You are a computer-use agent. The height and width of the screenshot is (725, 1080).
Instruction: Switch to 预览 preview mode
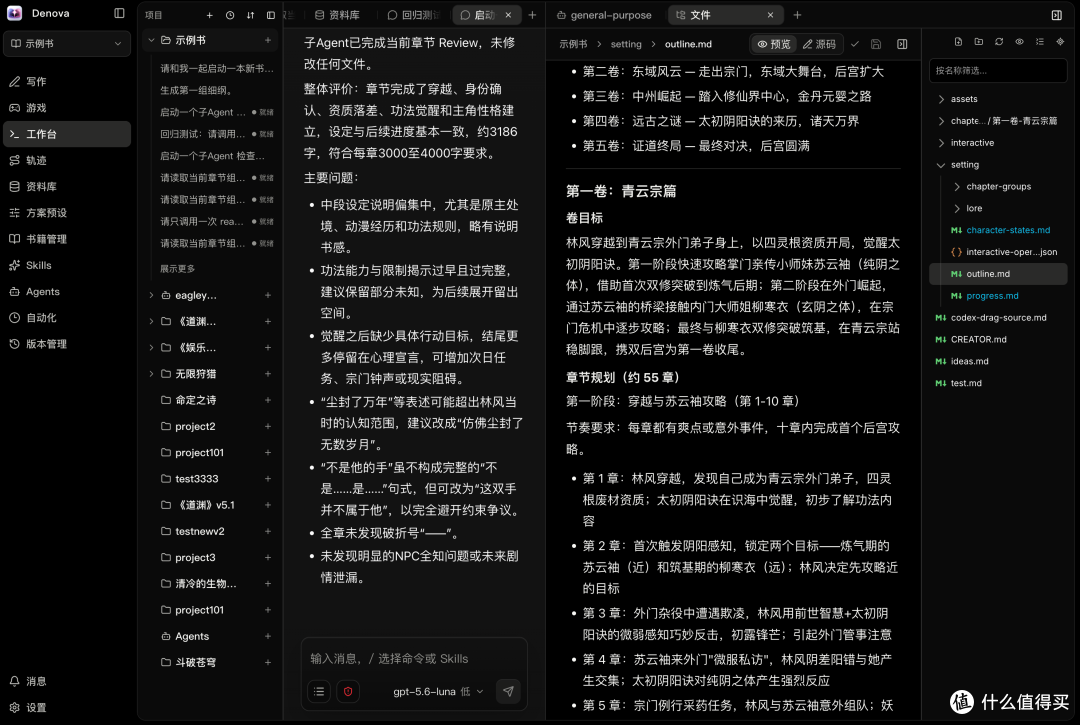point(773,44)
